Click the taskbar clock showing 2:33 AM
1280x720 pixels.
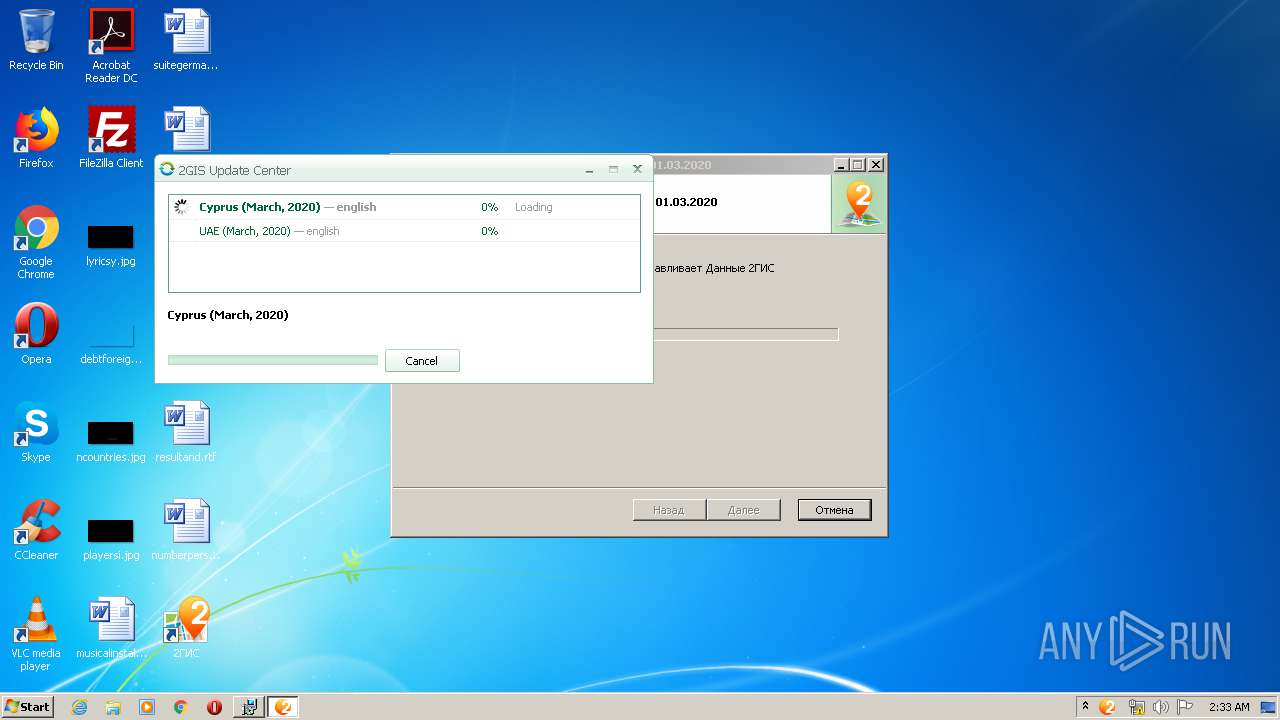pos(1229,707)
